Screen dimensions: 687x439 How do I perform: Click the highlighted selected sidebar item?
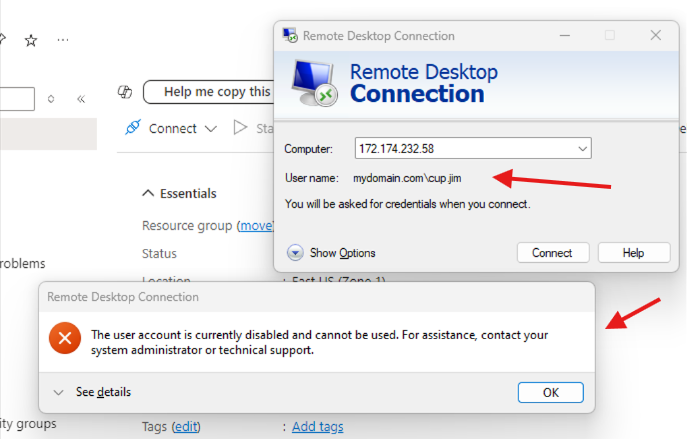pos(48,134)
